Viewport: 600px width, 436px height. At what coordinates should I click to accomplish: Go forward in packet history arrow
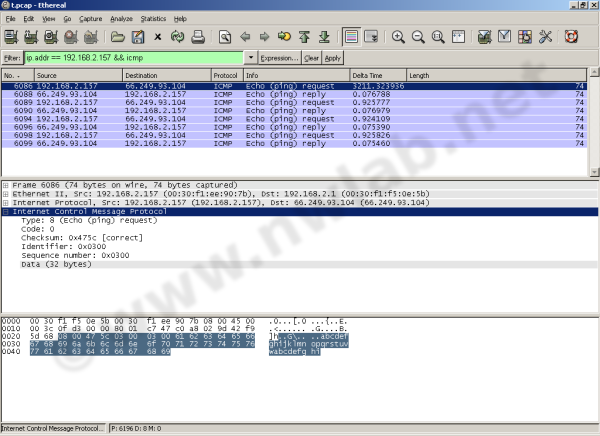click(x=264, y=37)
